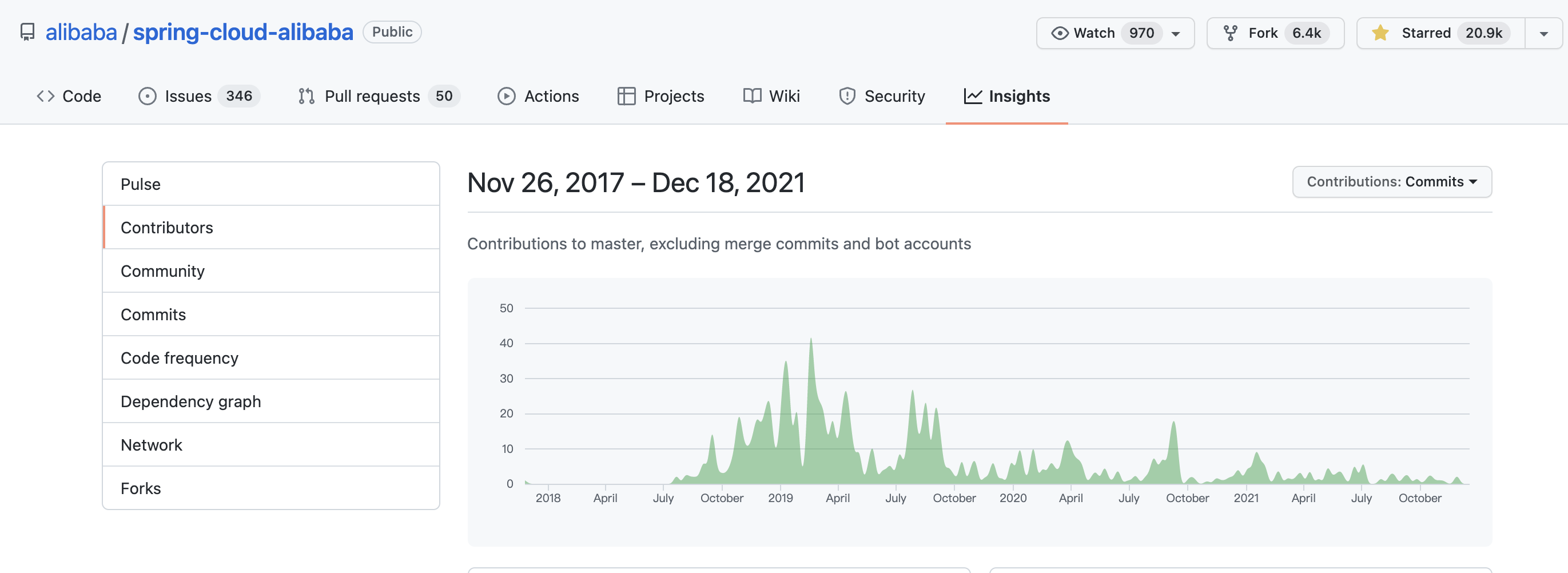Click the repository book icon
1568x573 pixels.
(27, 32)
